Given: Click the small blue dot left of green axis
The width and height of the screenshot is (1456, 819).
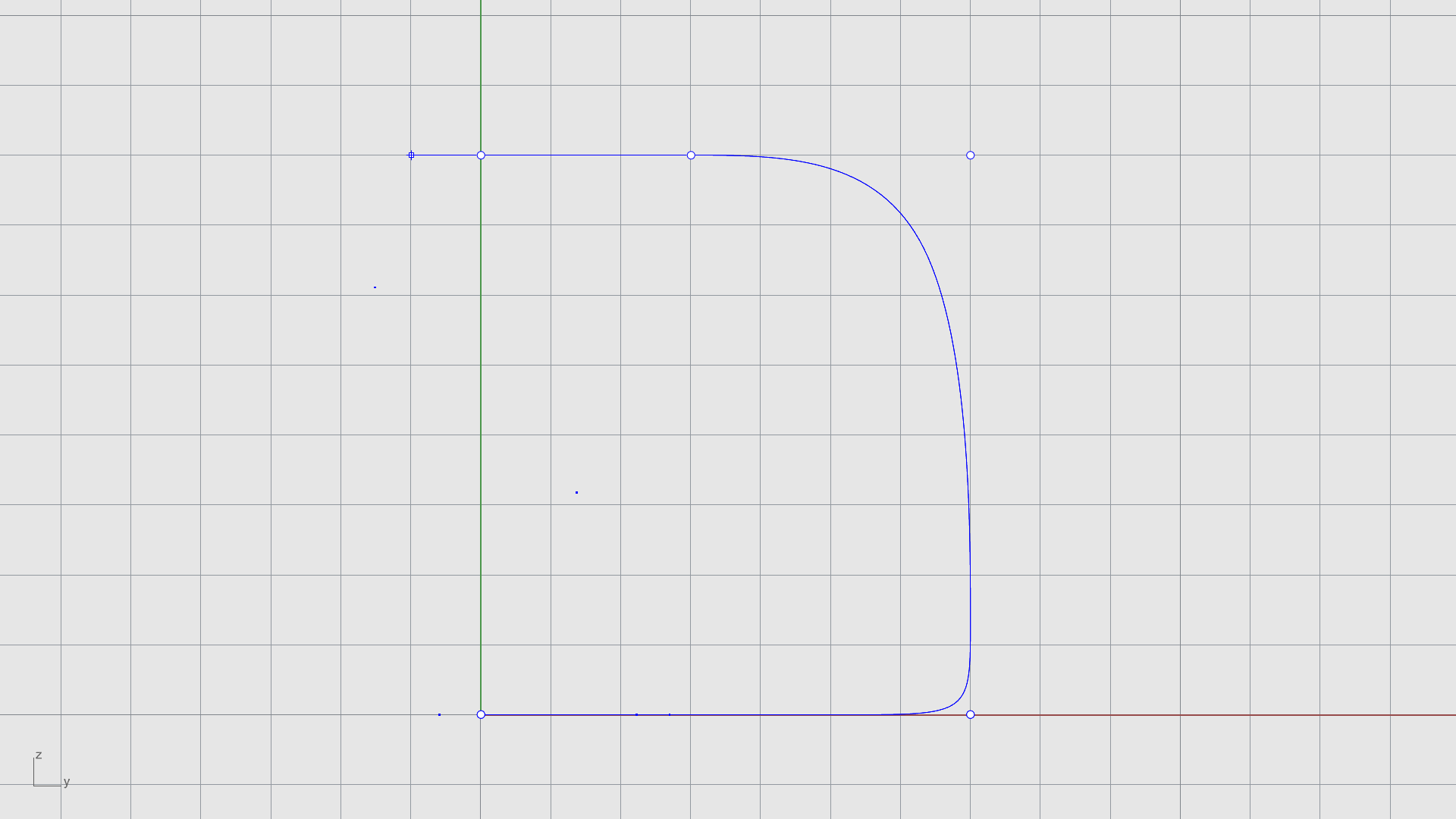Looking at the screenshot, I should tap(375, 287).
